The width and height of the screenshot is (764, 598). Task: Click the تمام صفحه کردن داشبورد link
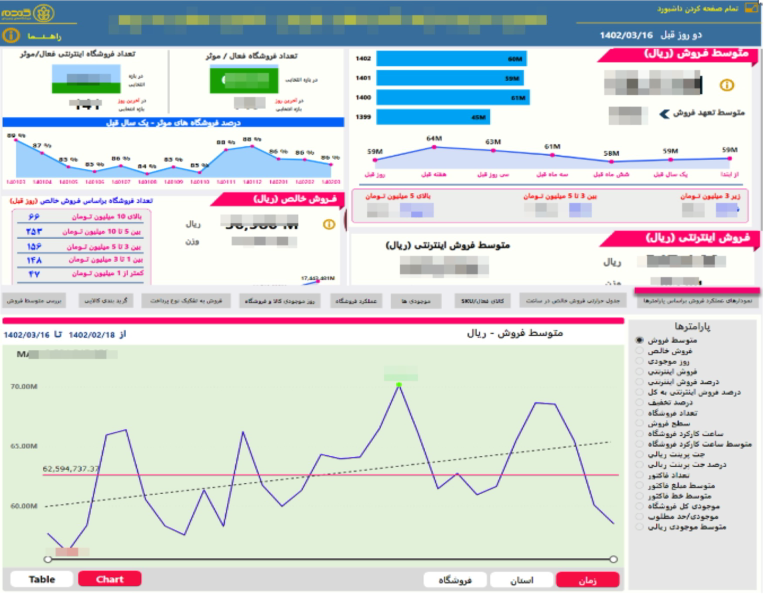point(697,8)
